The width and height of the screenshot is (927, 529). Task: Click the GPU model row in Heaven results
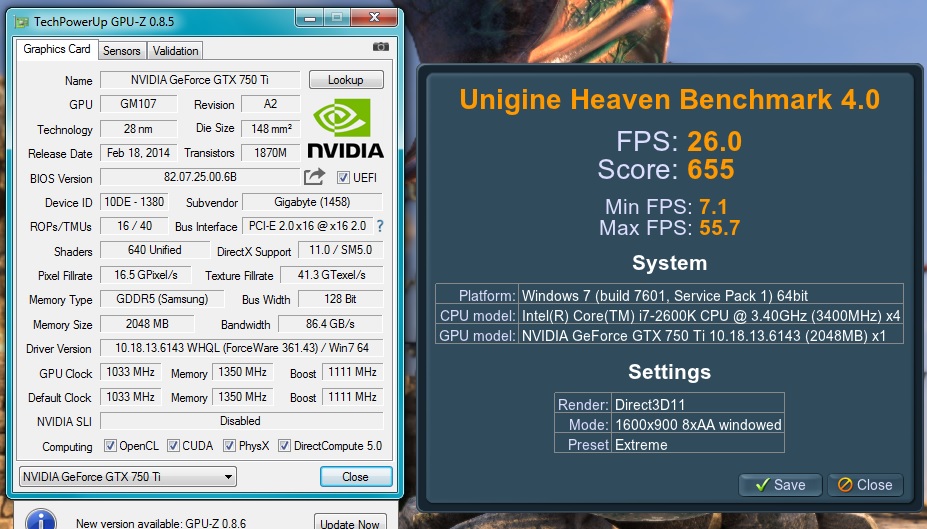[669, 336]
